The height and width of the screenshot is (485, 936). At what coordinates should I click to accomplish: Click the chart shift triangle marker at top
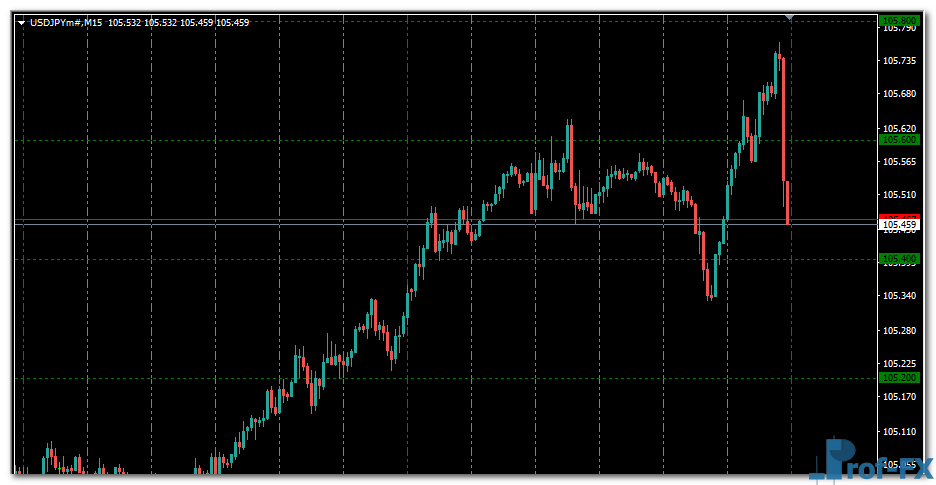(x=791, y=17)
